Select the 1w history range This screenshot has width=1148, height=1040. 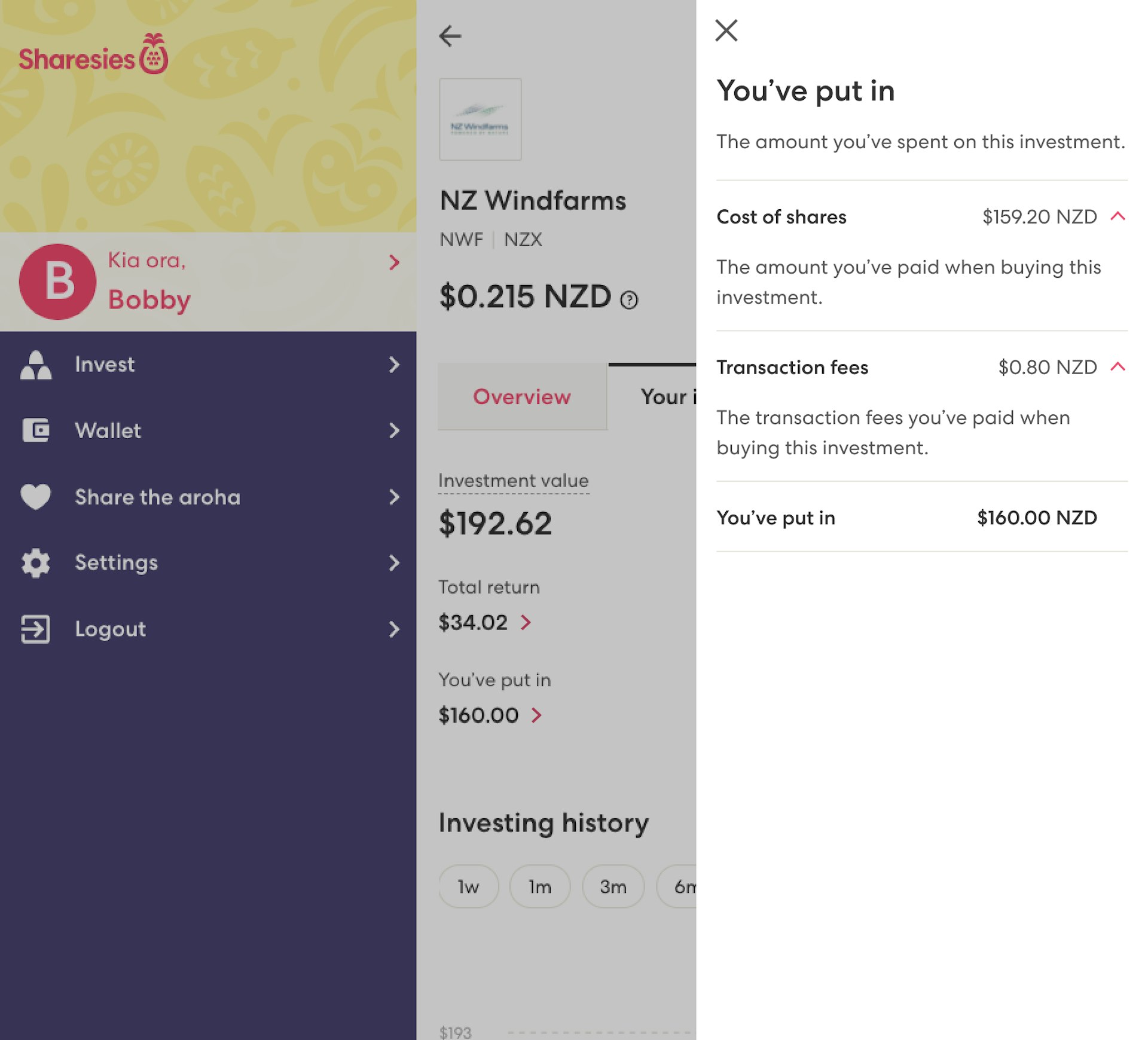tap(468, 886)
